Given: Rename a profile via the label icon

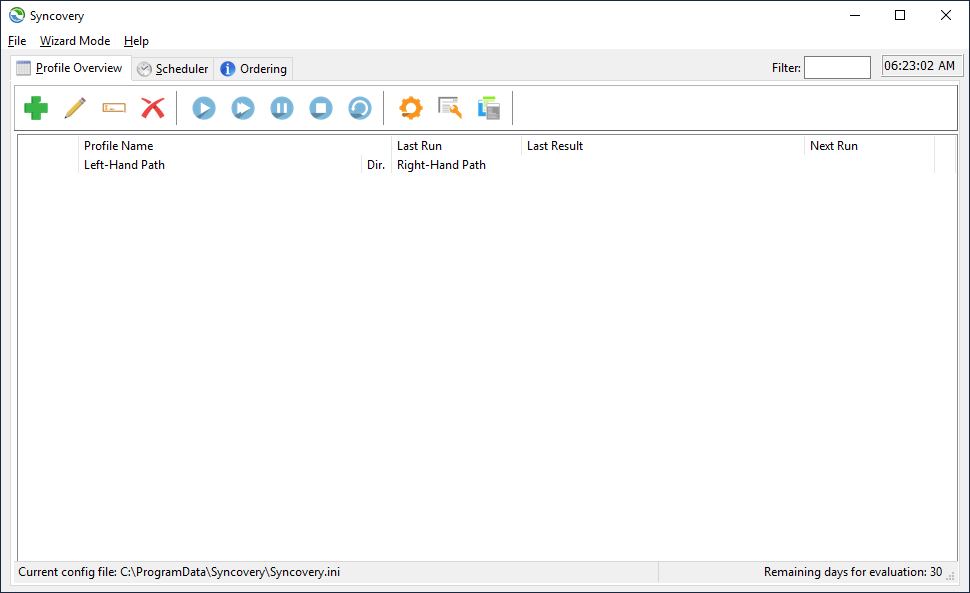Looking at the screenshot, I should pyautogui.click(x=113, y=107).
